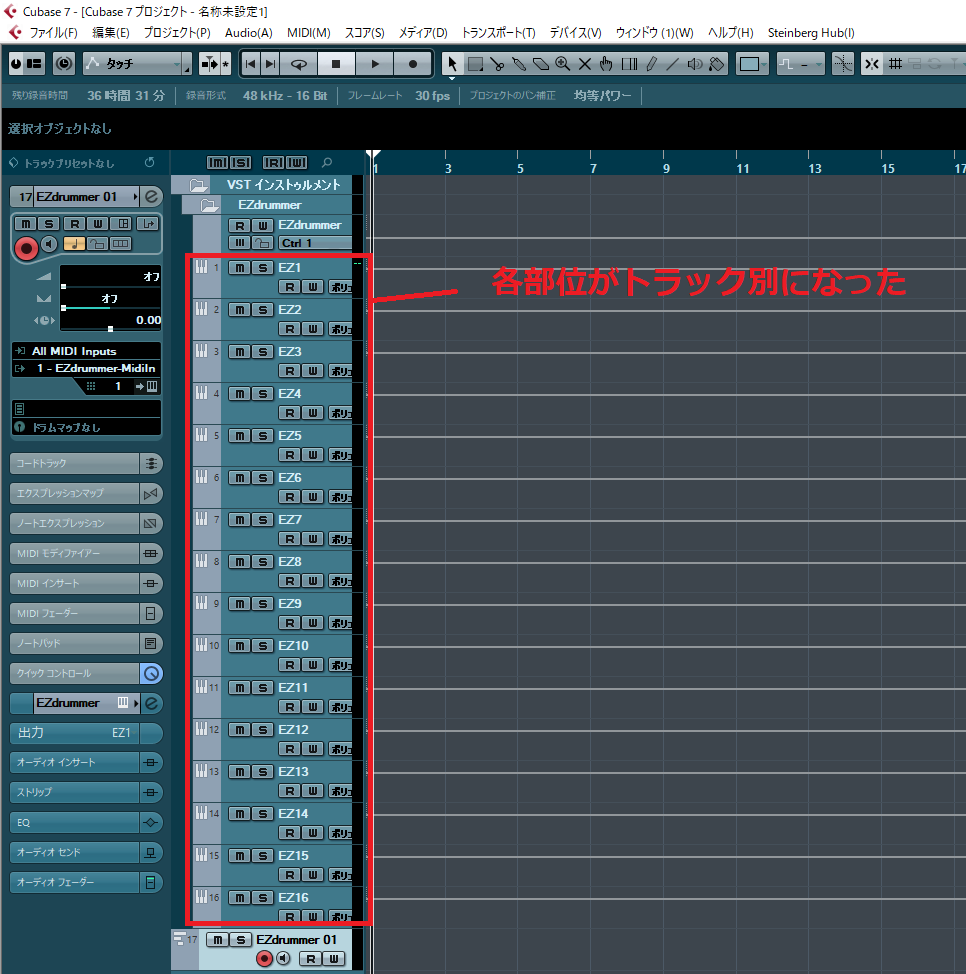The image size is (966, 974).
Task: Open the Edit menu
Action: pos(111,33)
